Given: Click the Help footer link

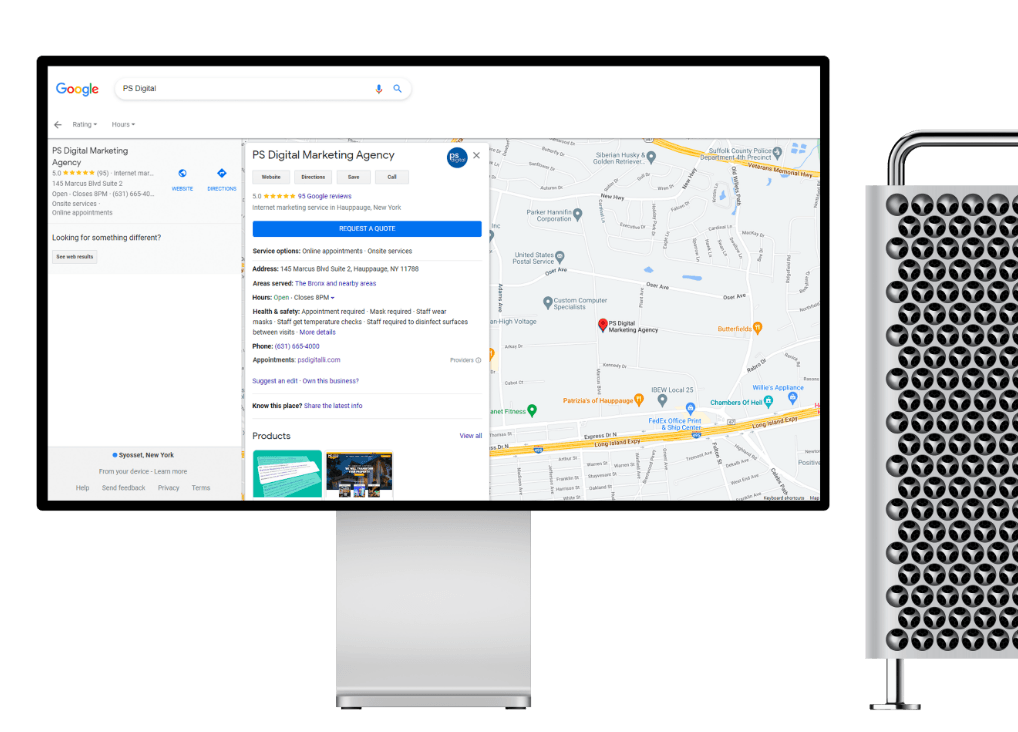Looking at the screenshot, I should click(x=82, y=488).
